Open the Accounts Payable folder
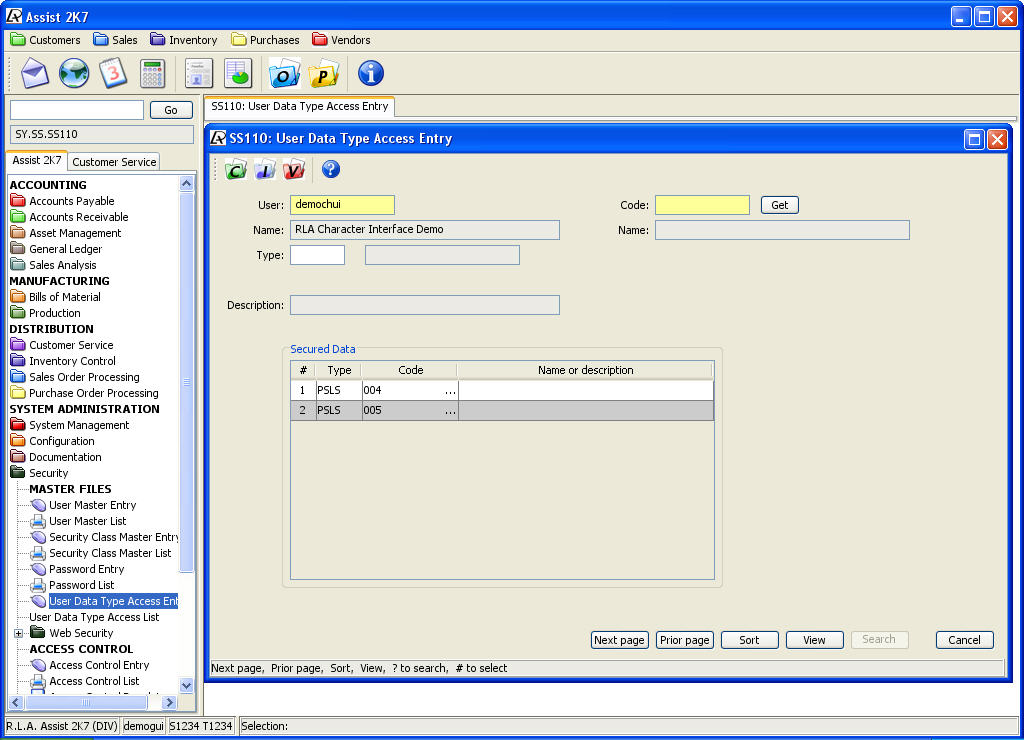The height and width of the screenshot is (740, 1024). 63,201
